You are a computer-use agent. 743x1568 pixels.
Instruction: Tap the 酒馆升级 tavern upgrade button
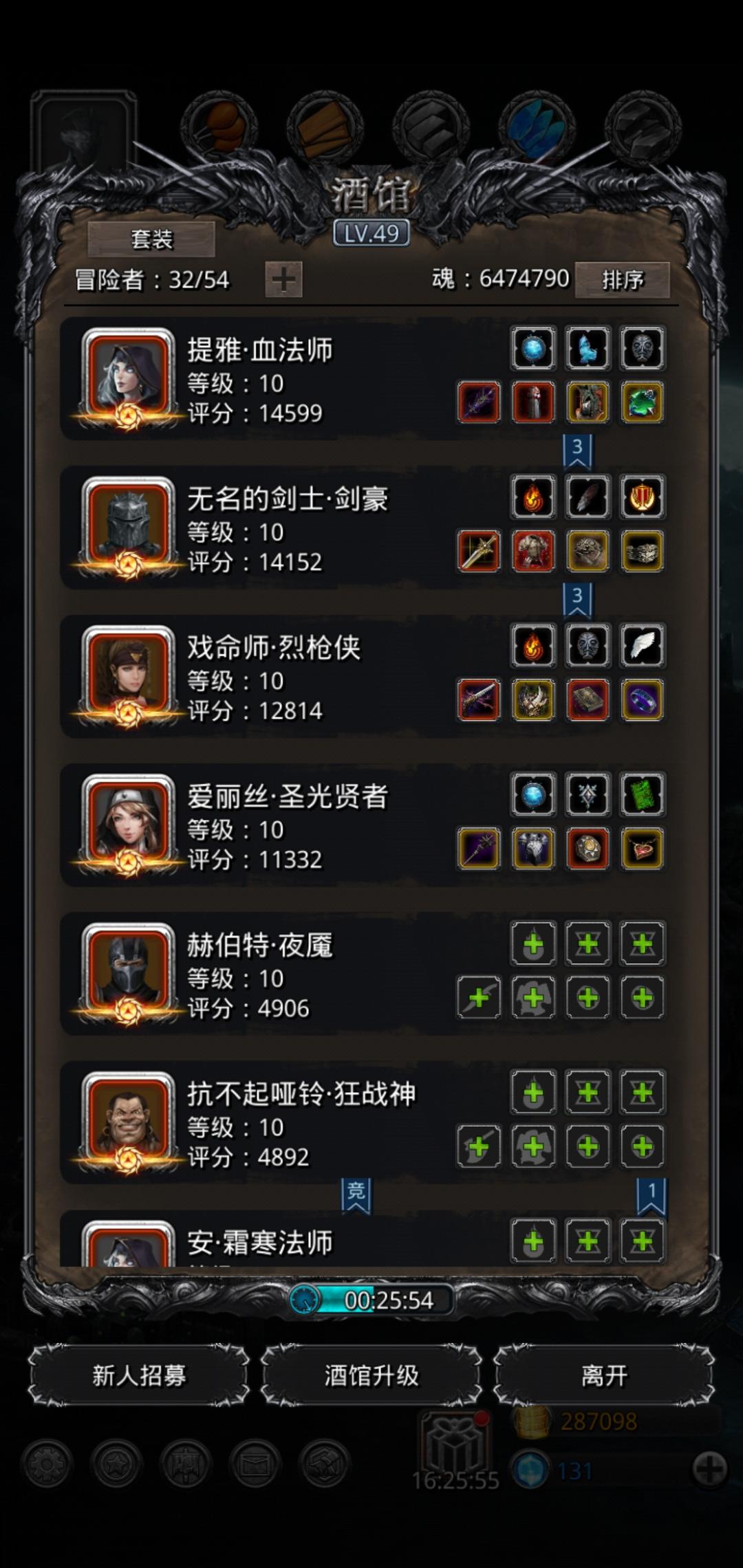tap(371, 1375)
